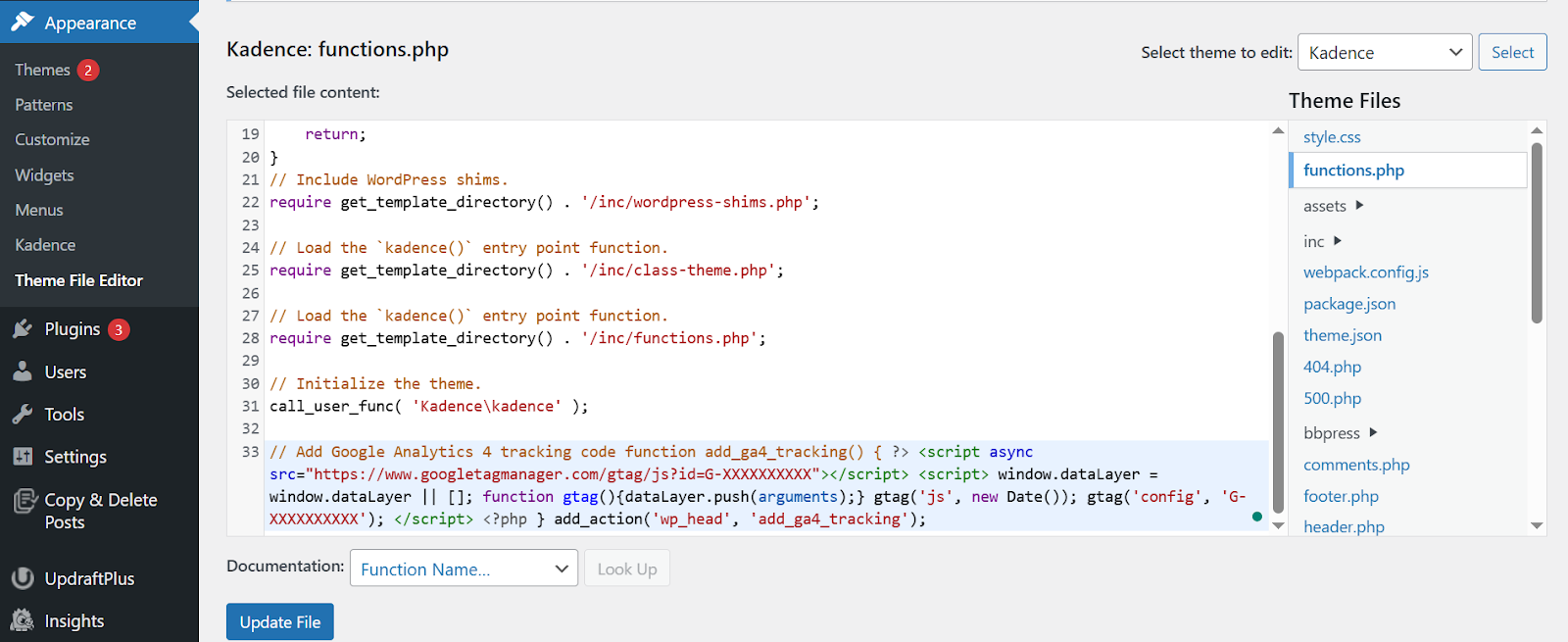Click the green status dot in editor
This screenshot has width=1568, height=642.
click(x=1257, y=517)
